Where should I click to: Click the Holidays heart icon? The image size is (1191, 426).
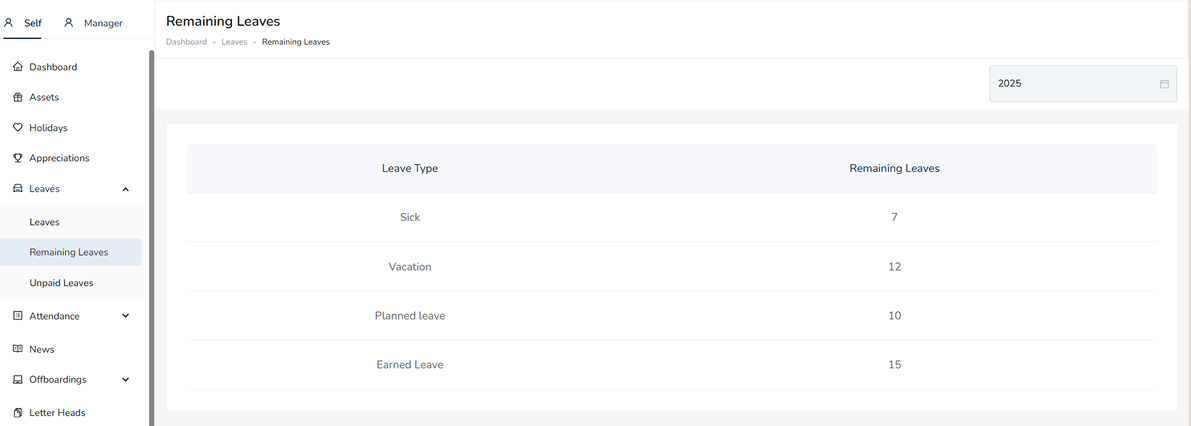18,128
